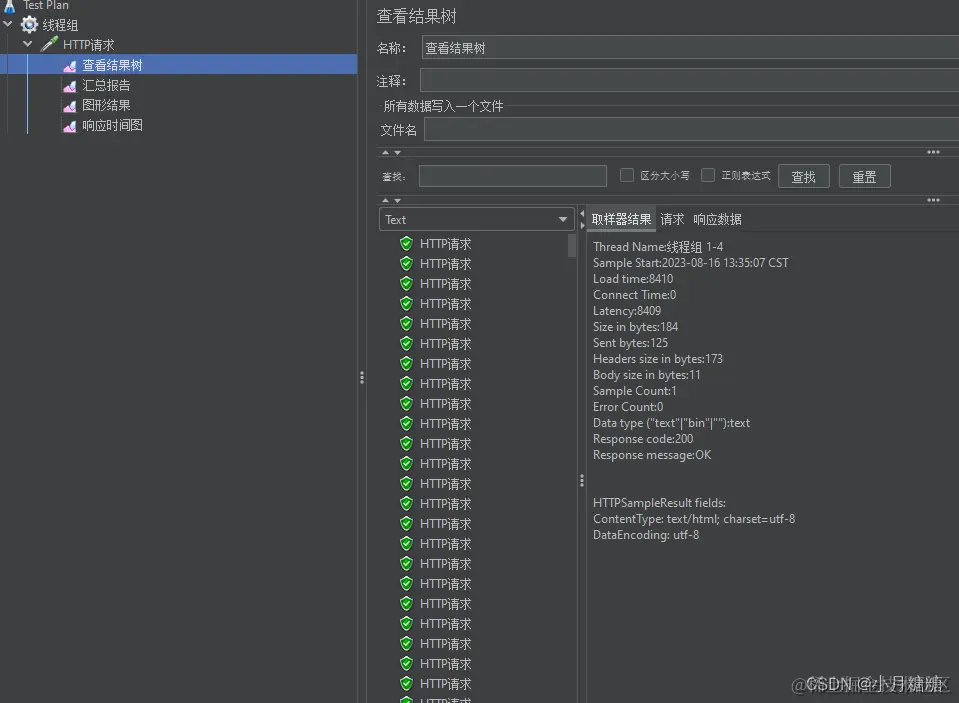959x703 pixels.
Task: Click the Headers size in bytes:173 line
Action: [658, 359]
